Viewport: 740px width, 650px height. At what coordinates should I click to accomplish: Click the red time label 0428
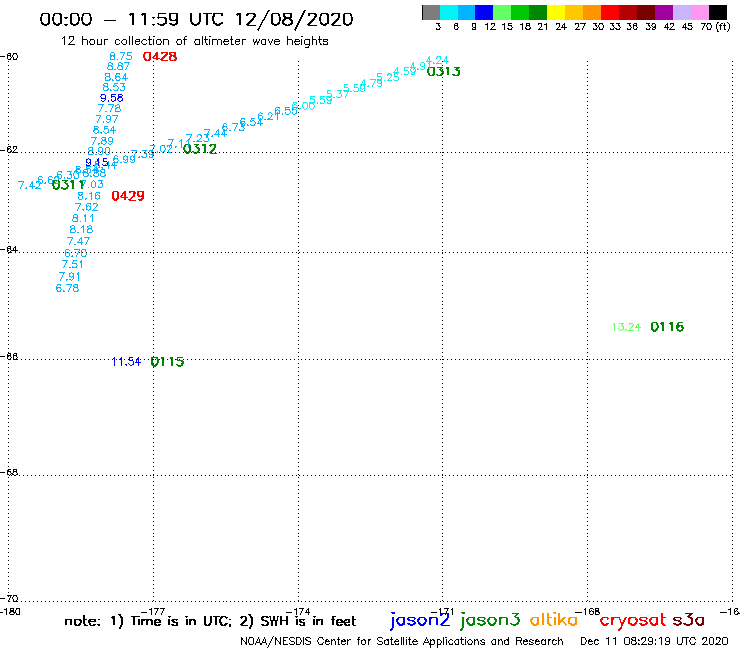pos(160,57)
